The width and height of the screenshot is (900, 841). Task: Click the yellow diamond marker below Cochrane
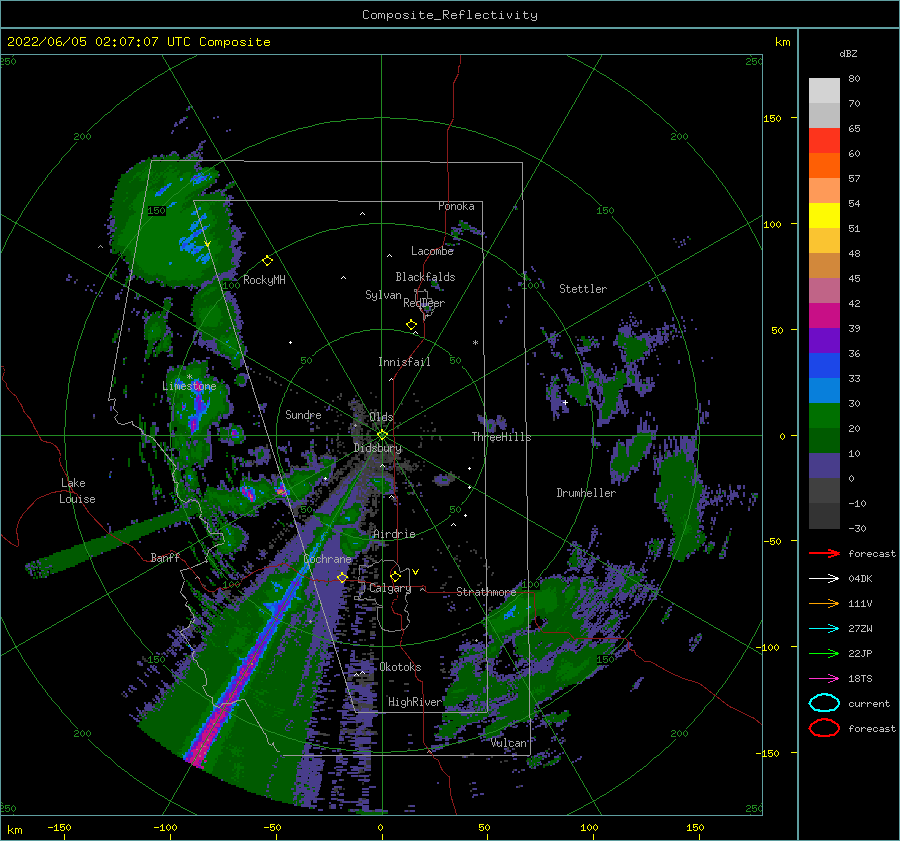342,578
